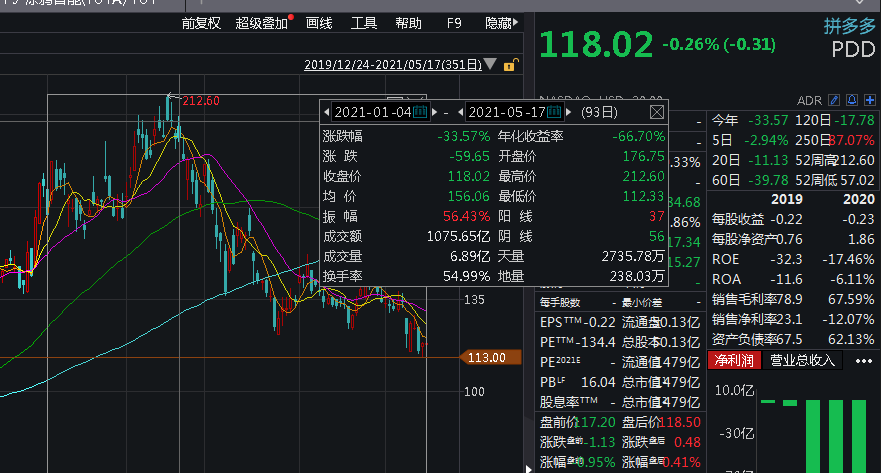The width and height of the screenshot is (881, 473).
Task: Click the 52周高 value 212.60
Action: click(854, 160)
